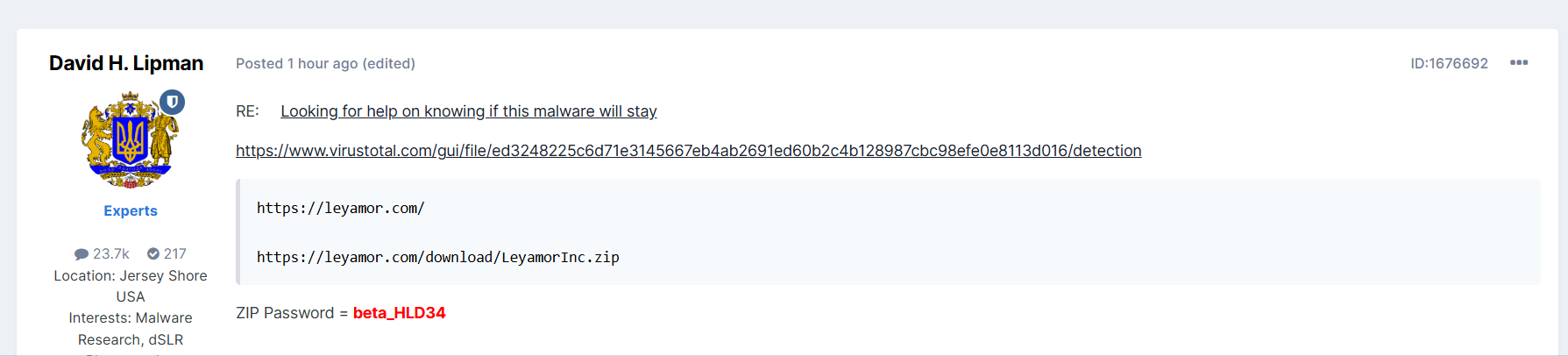The height and width of the screenshot is (356, 1568).
Task: Open the Experts group link
Action: pos(131,210)
